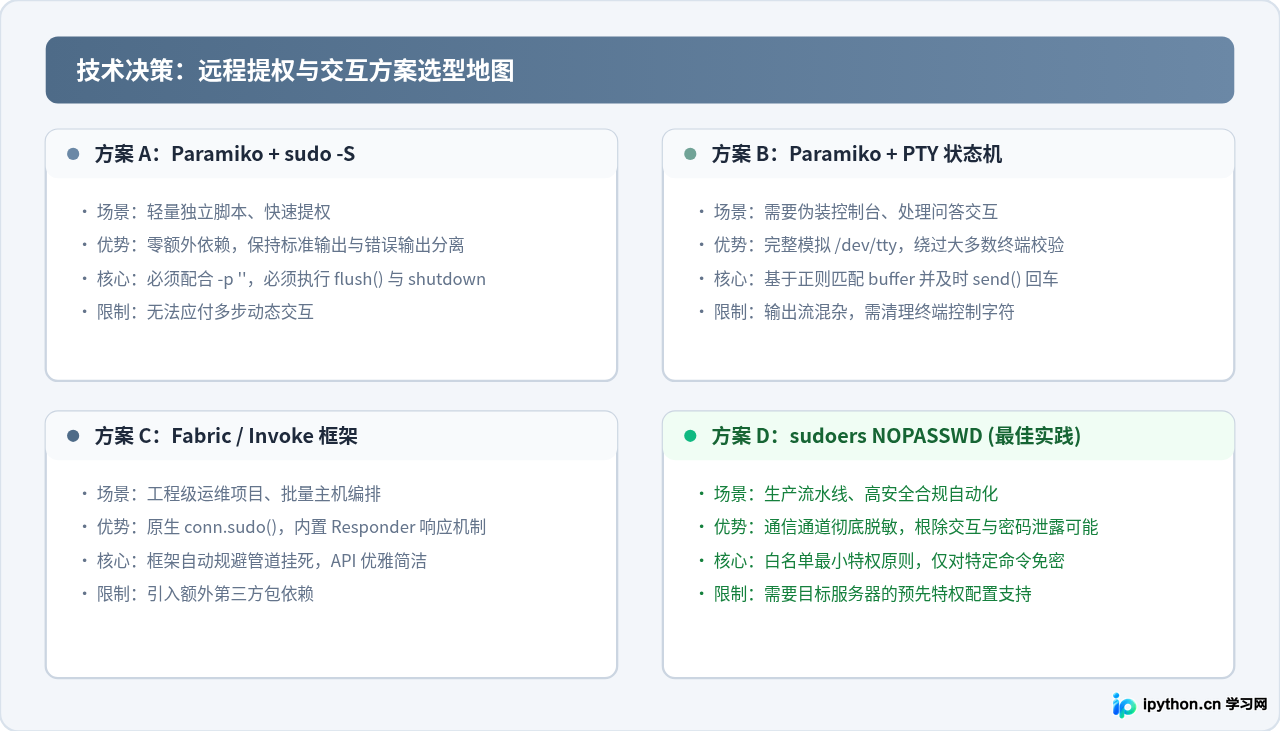Click line 优势：通信通道彻底脱敏，根除交互与密码泄露可能
This screenshot has width=1280, height=732.
pyautogui.click(x=905, y=527)
